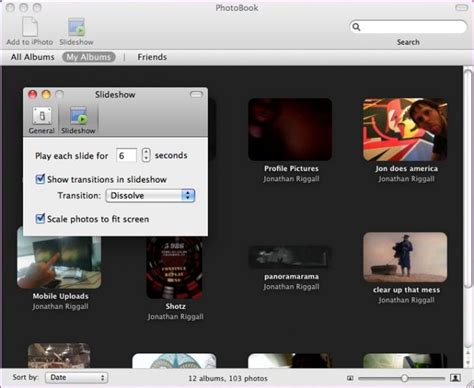
Task: Click the Mobile Uploads album title
Action: point(60,296)
